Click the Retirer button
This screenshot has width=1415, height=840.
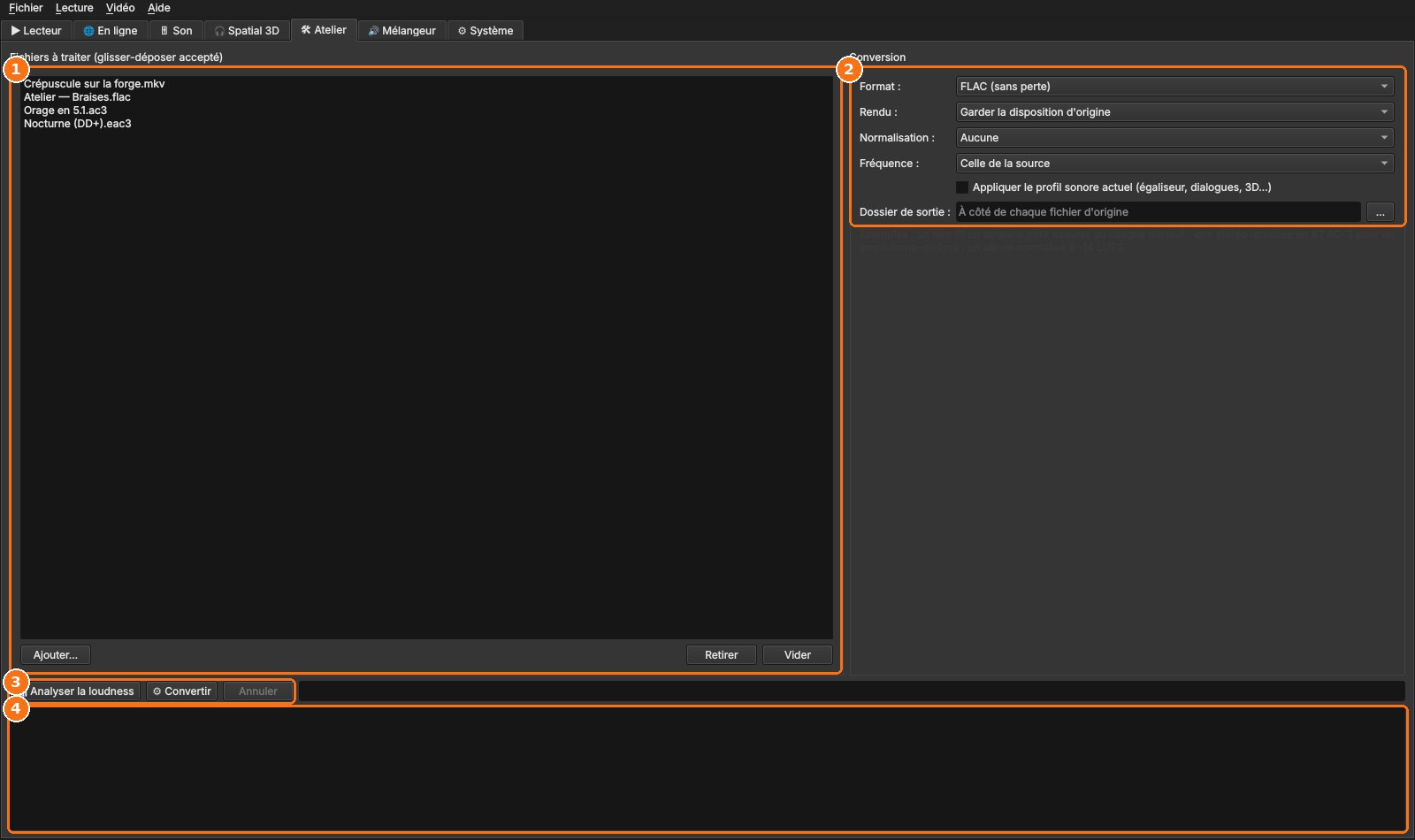722,655
